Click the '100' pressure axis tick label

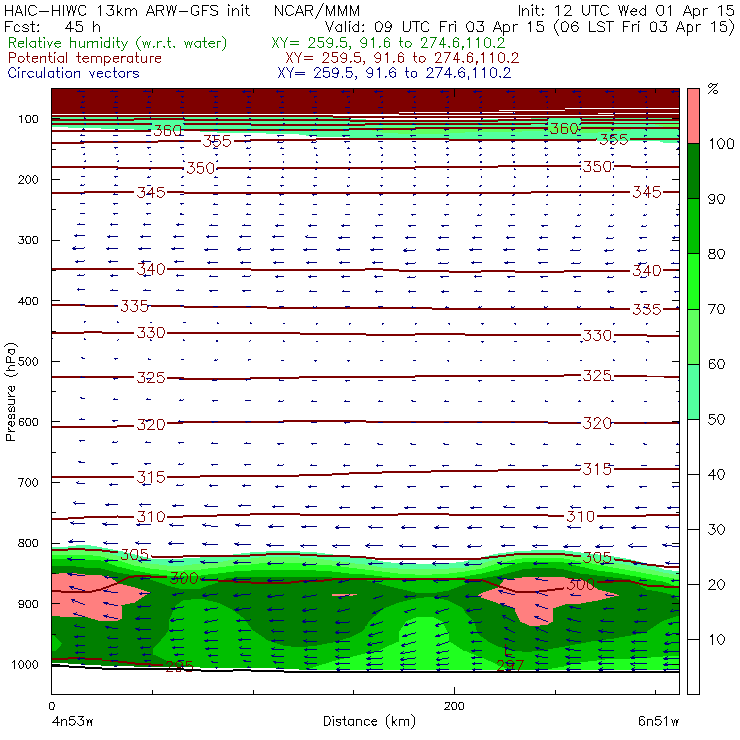(28, 119)
